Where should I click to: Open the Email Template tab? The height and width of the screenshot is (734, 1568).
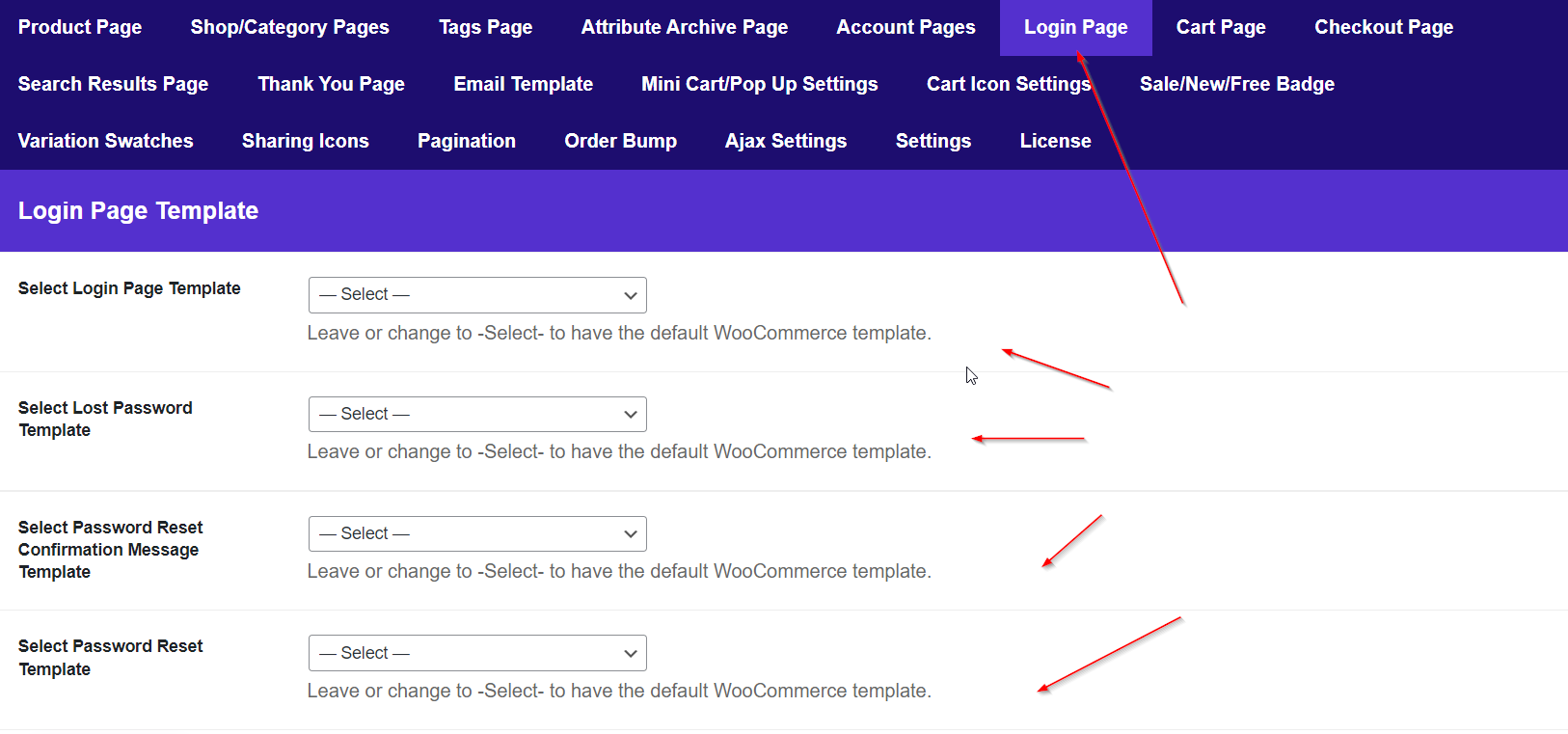click(523, 85)
